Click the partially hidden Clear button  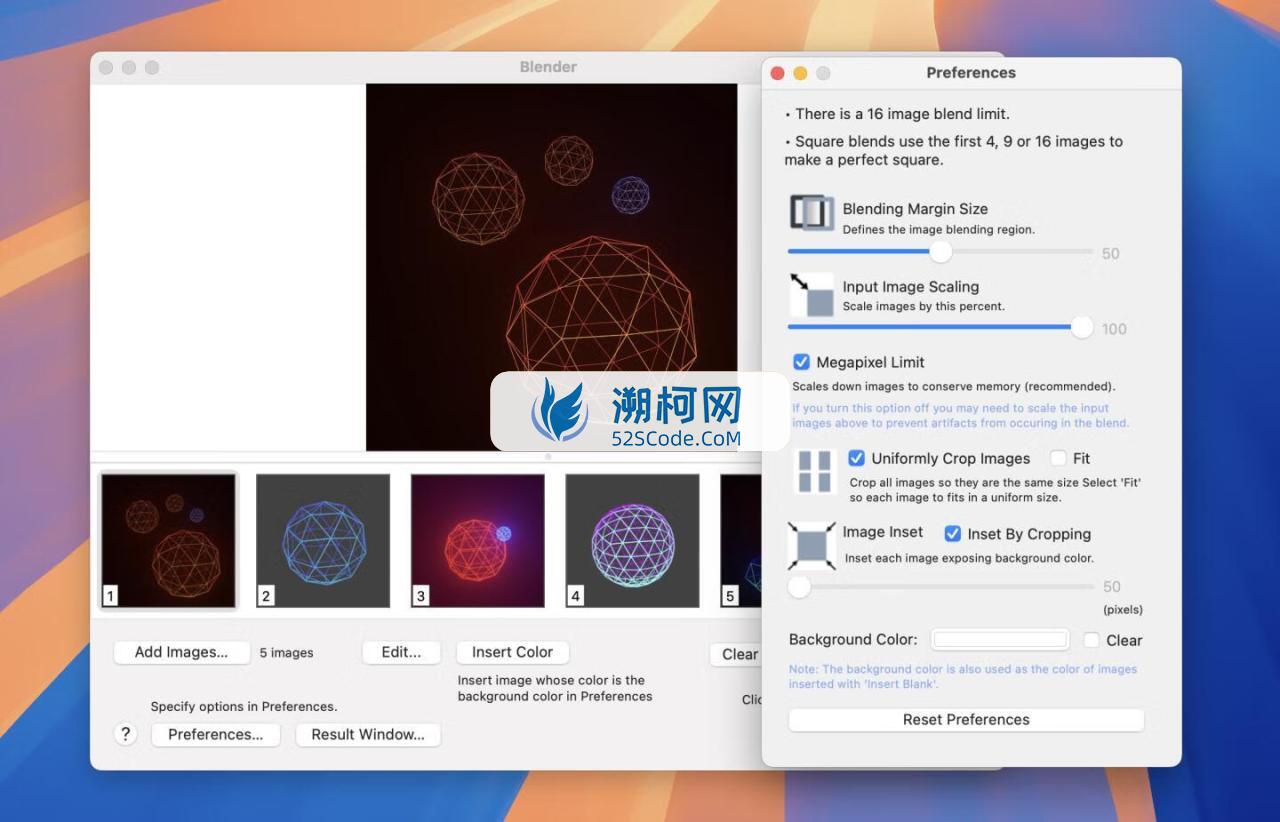coord(736,654)
